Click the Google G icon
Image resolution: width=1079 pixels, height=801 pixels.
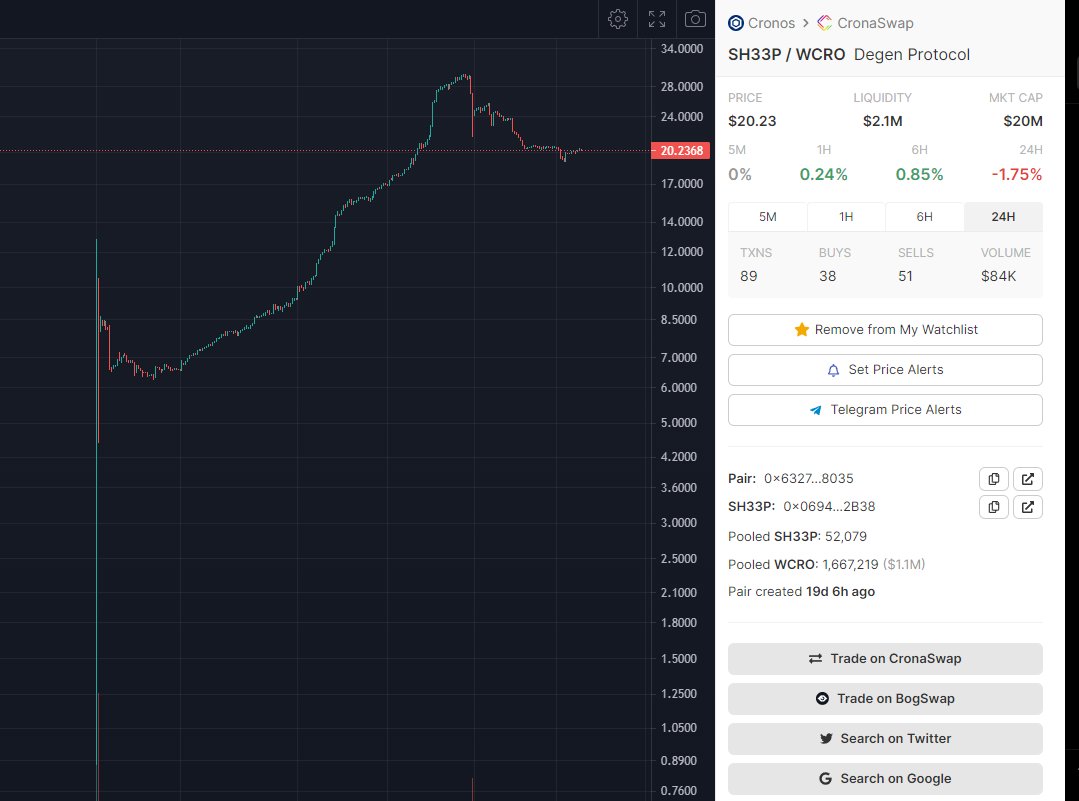826,778
